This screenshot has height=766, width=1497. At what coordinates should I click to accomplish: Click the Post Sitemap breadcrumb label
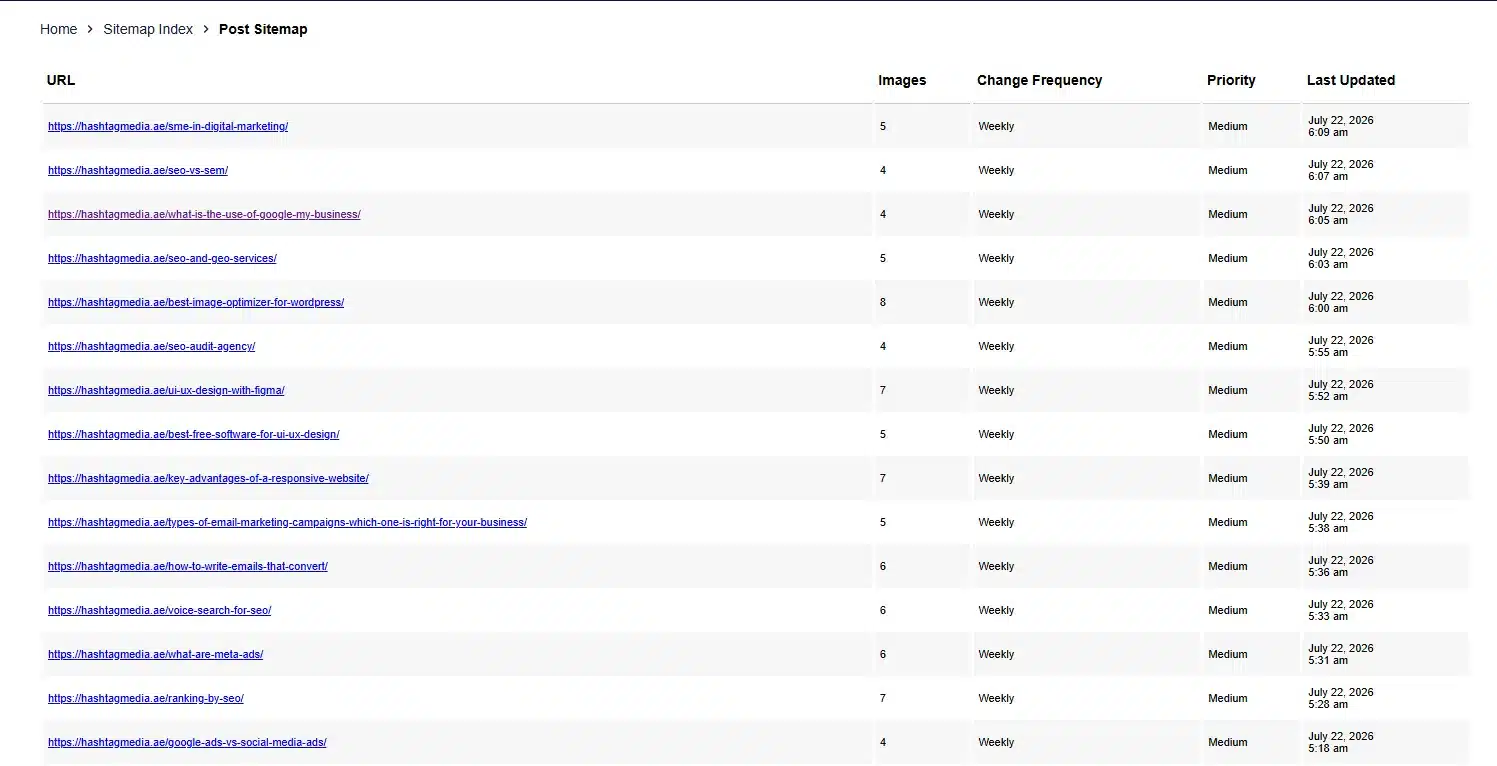[x=263, y=29]
